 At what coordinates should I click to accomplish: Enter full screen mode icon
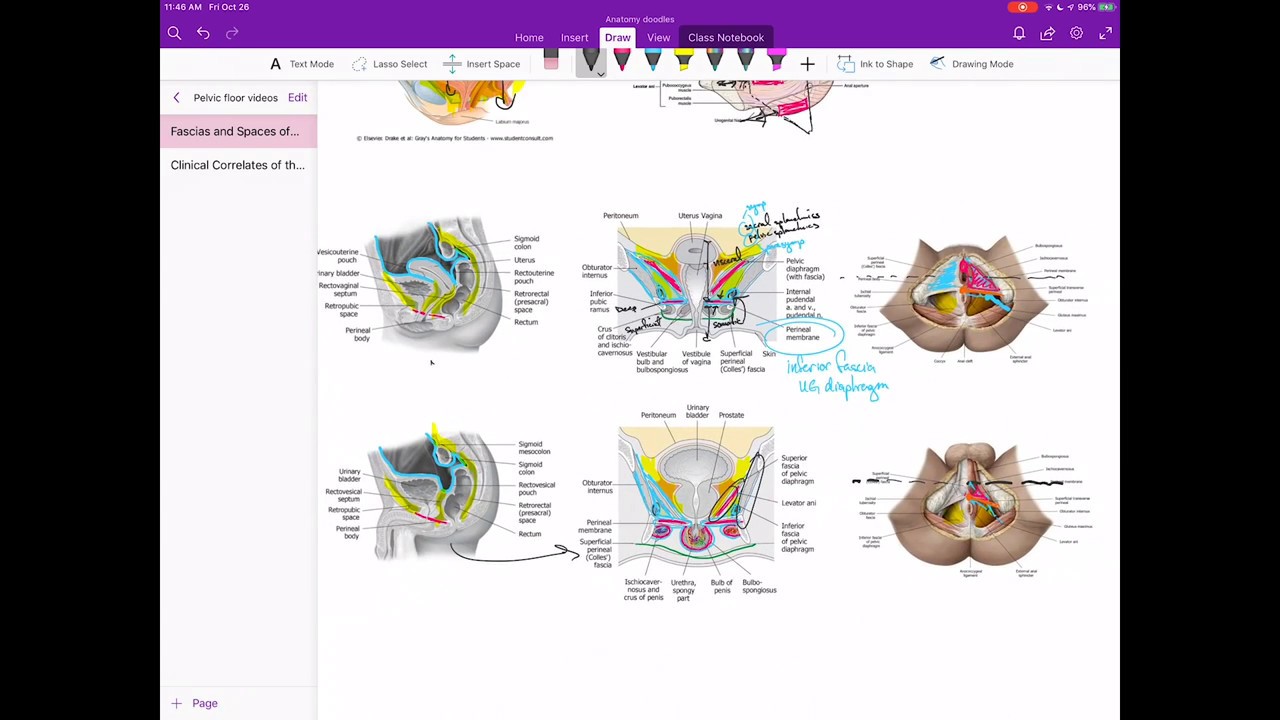(x=1105, y=34)
